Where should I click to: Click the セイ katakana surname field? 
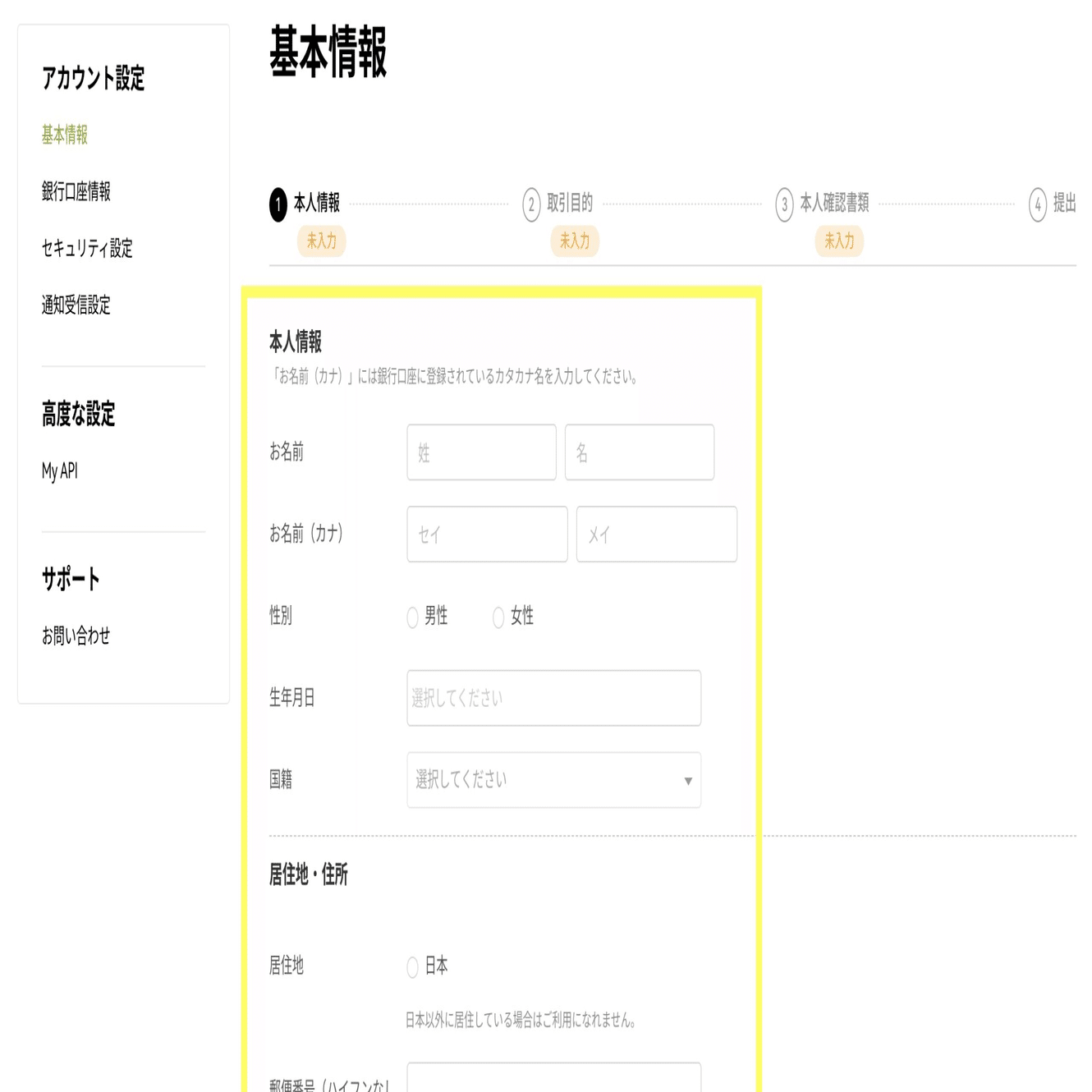click(486, 535)
